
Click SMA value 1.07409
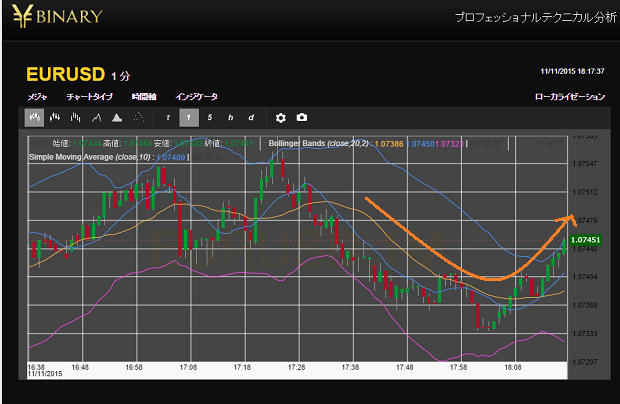[x=171, y=157]
